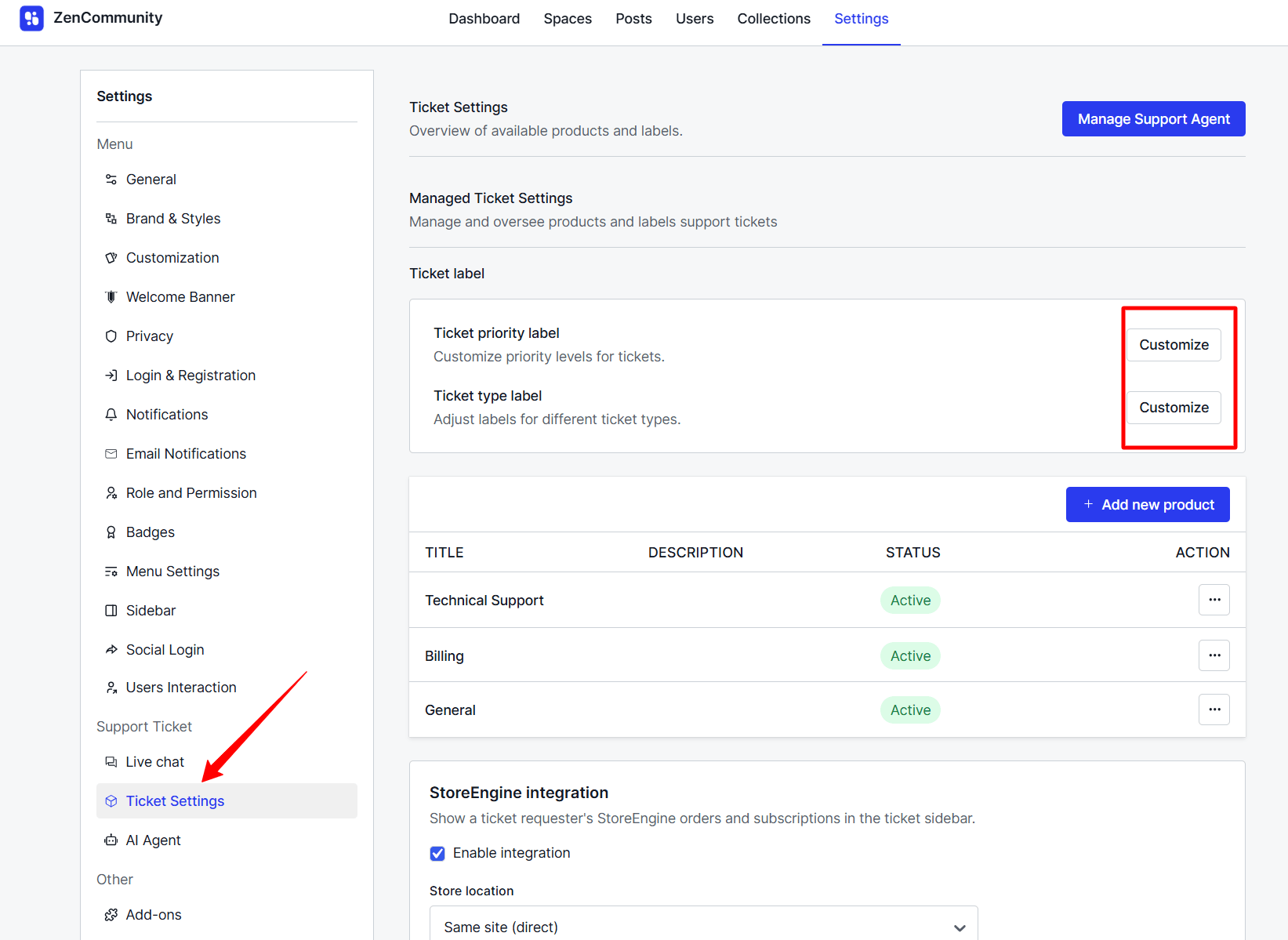Click the Badges ribbon icon
The height and width of the screenshot is (940, 1288).
coord(111,532)
